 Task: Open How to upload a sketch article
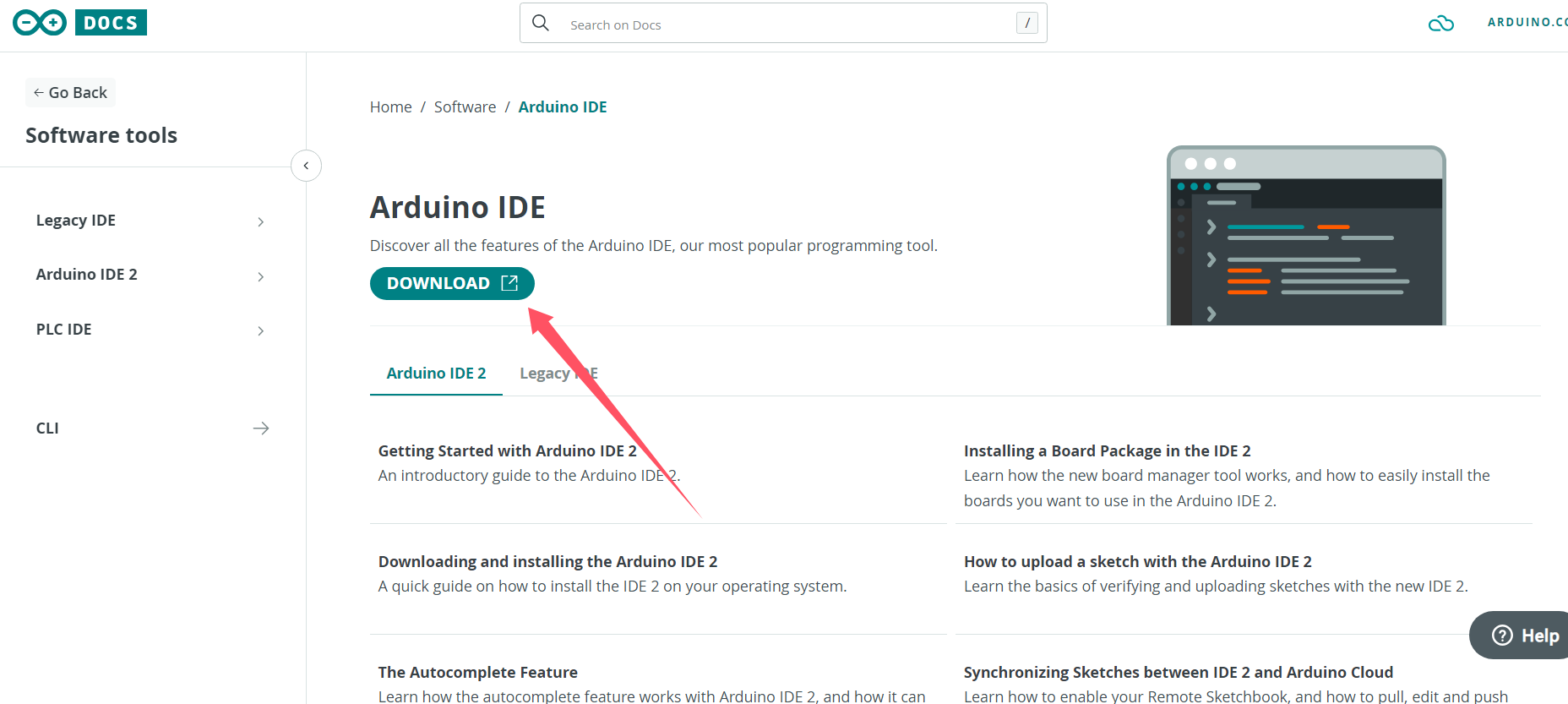pos(1137,562)
